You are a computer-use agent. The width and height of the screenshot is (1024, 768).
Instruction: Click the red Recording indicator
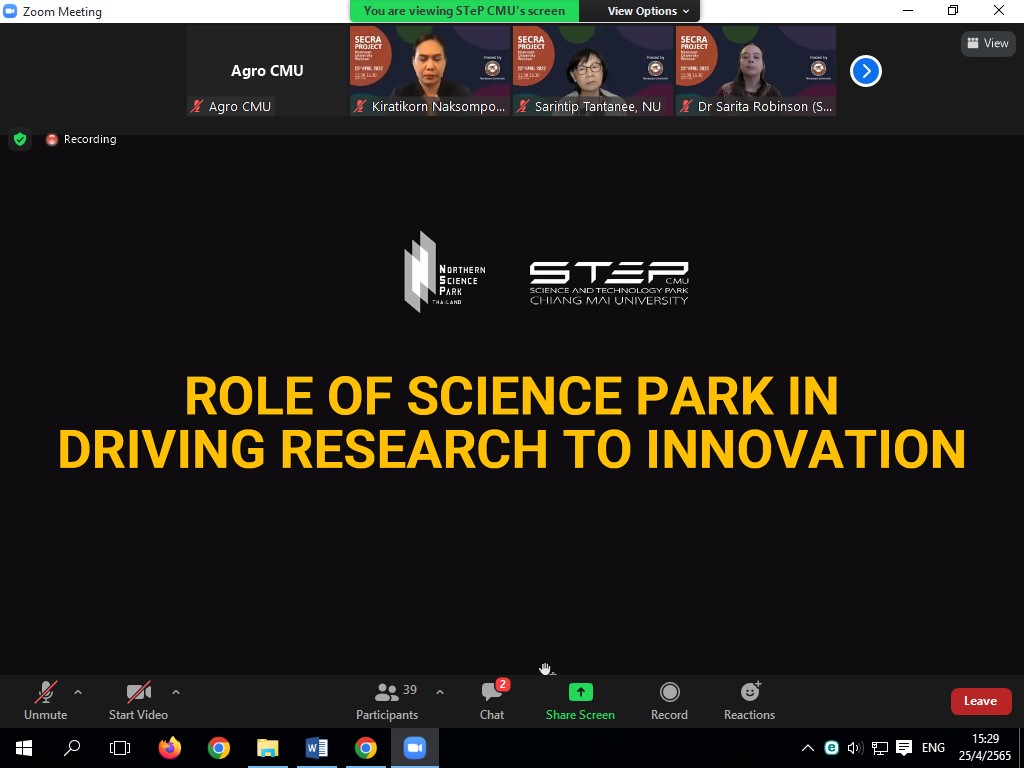click(x=81, y=139)
